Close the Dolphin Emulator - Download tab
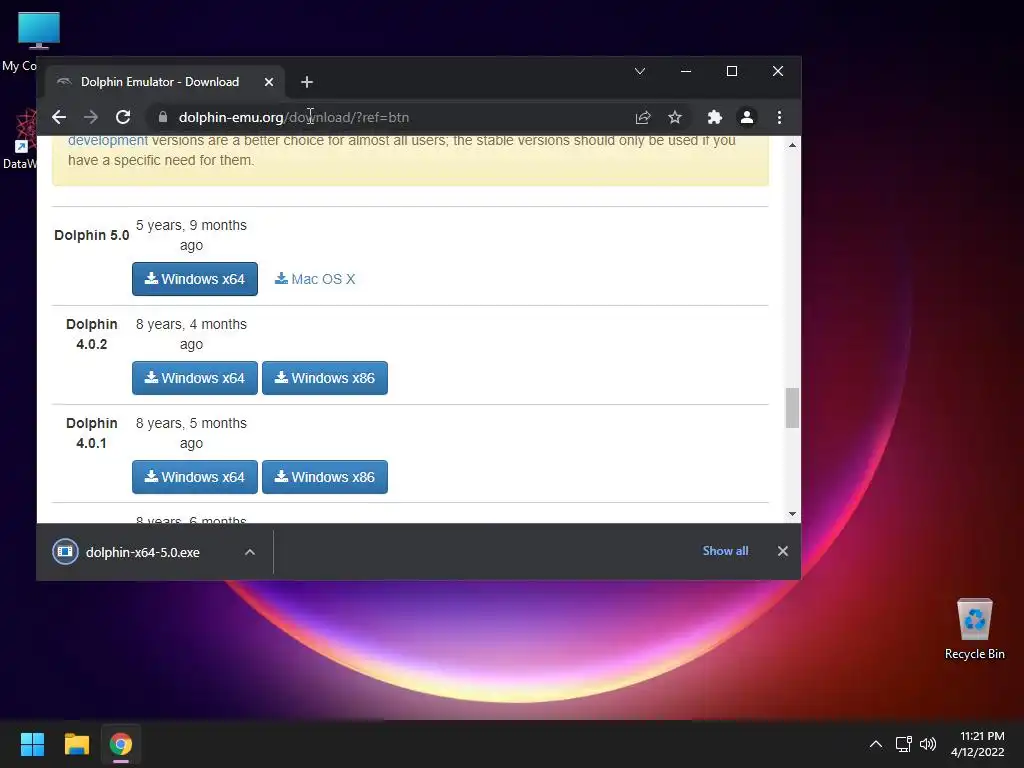Screen dimensions: 1024x768 tap(269, 82)
